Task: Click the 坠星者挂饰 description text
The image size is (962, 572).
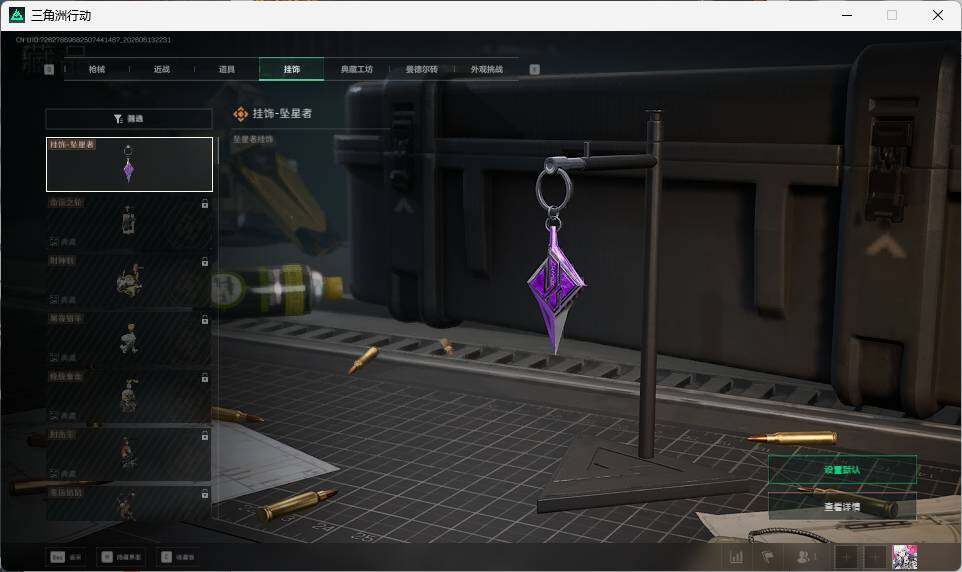Action: (x=253, y=139)
